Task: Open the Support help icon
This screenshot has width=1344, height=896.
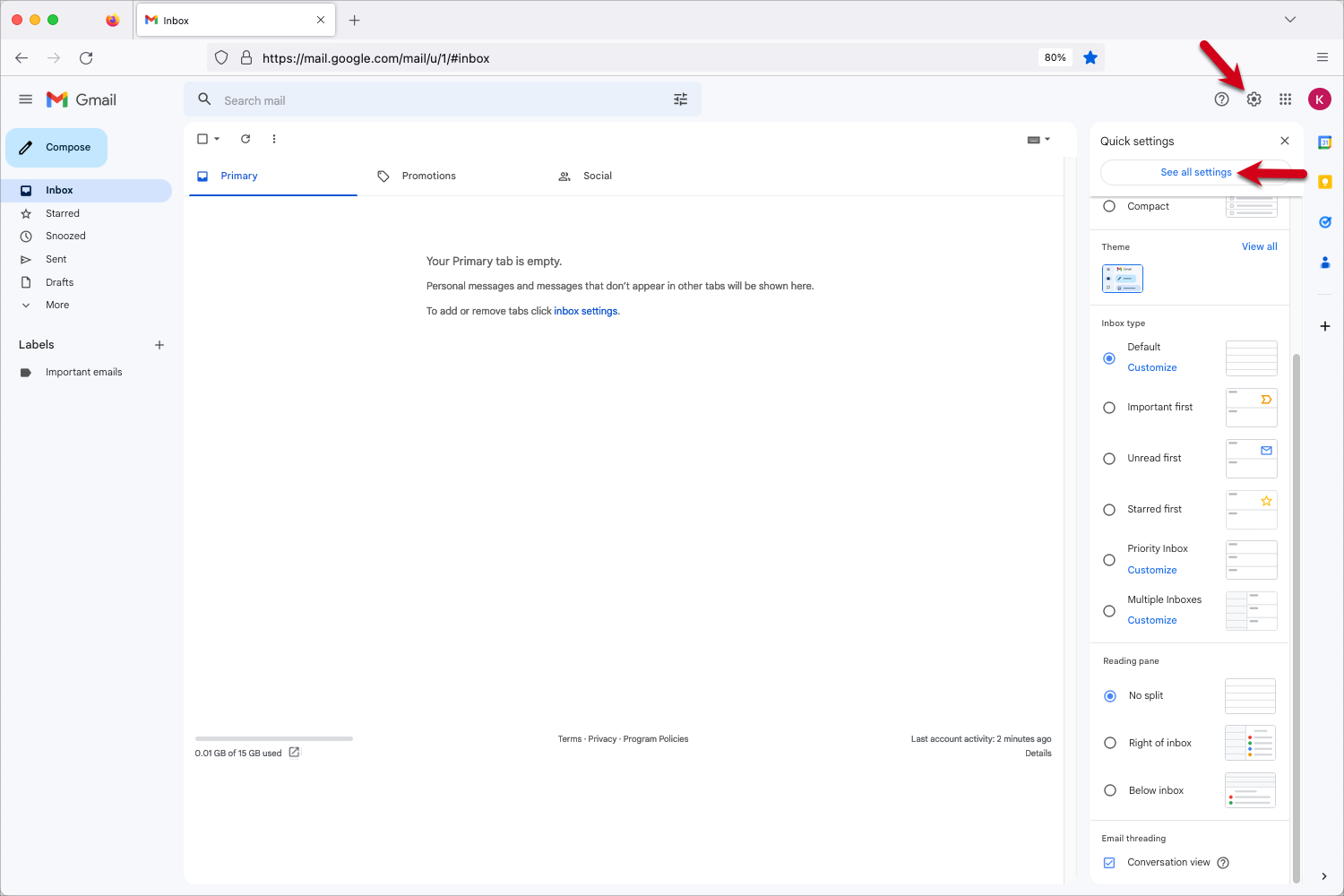Action: 1221,99
